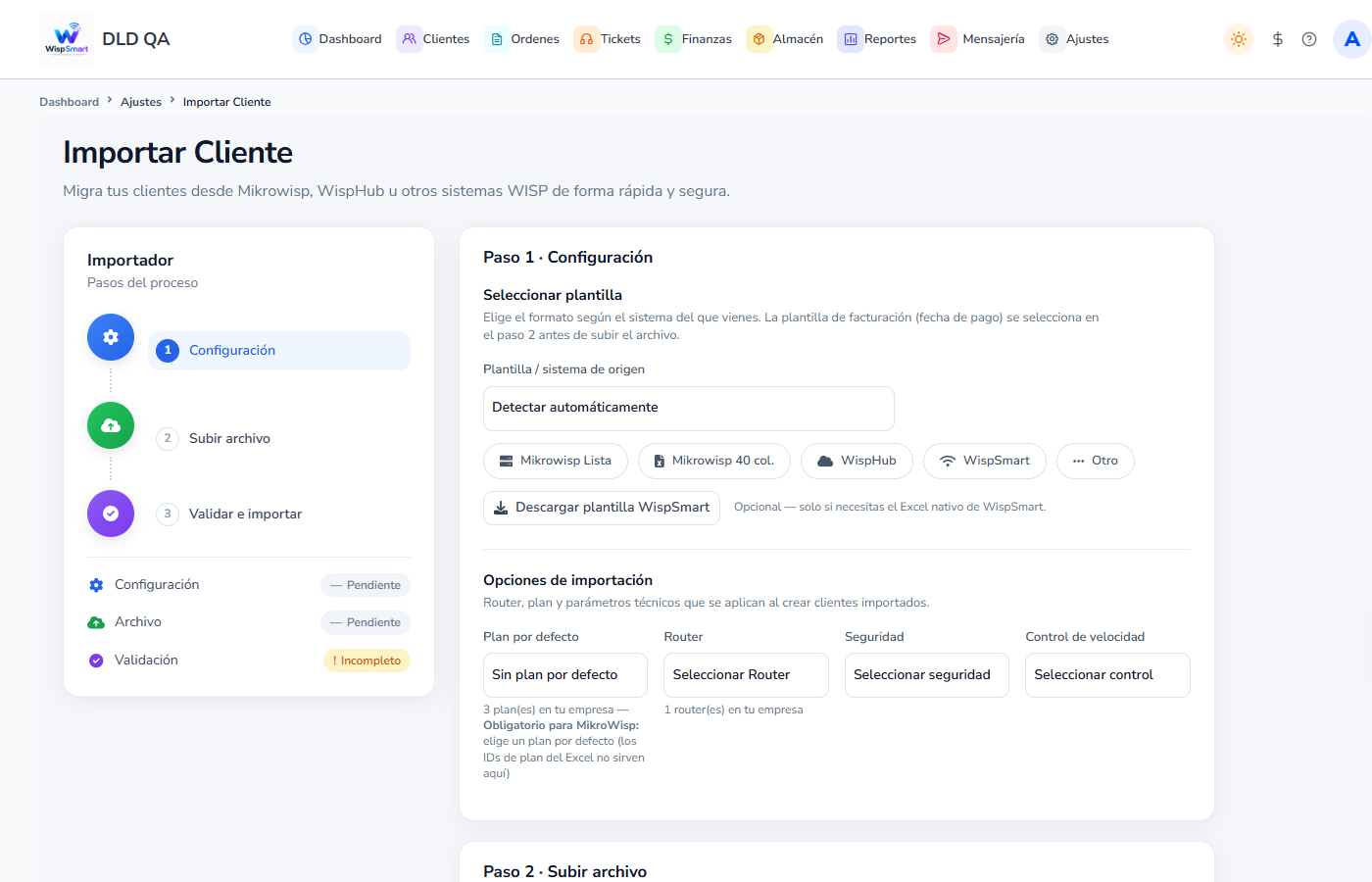Toggle the sun light-mode icon
This screenshot has width=1372, height=882.
1239,39
